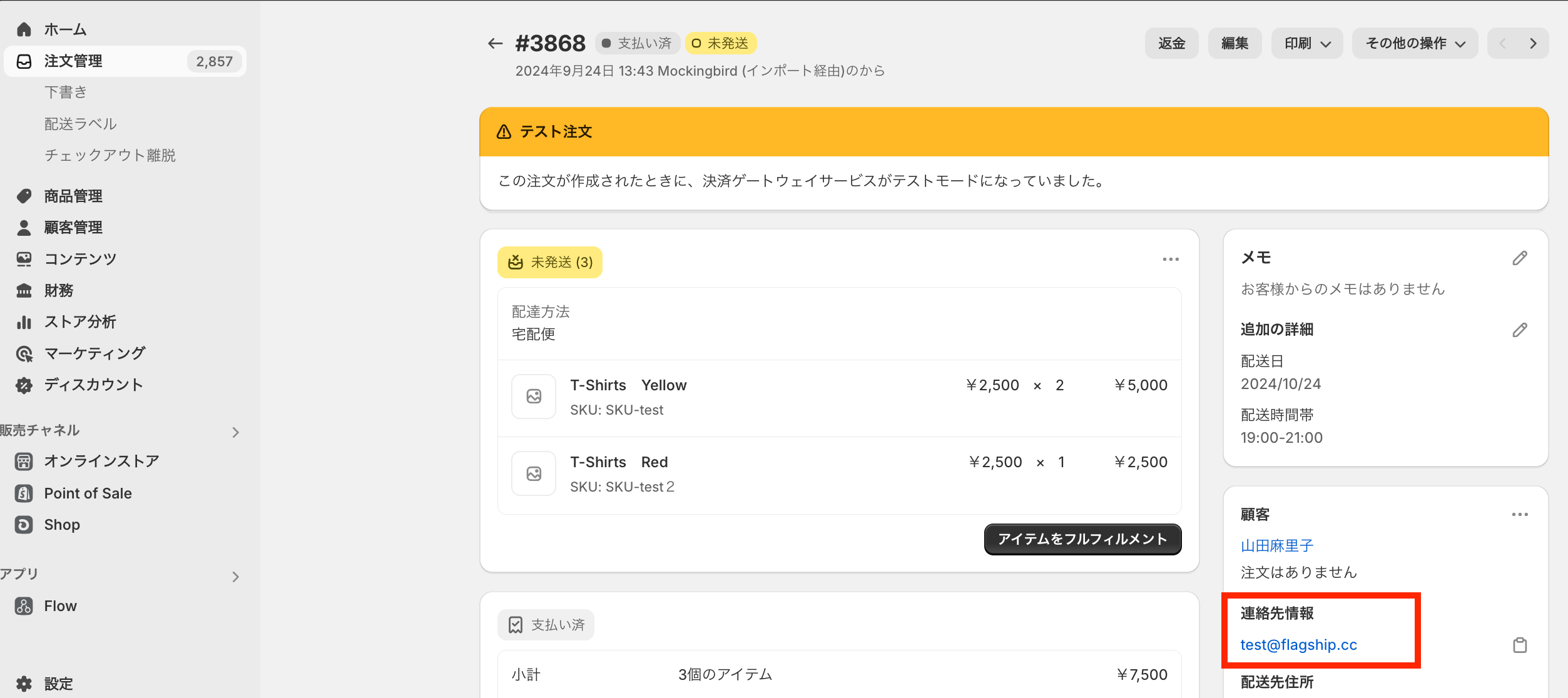Click アイテムをフルフィルメント button
Image resolution: width=1568 pixels, height=698 pixels.
pos(1082,539)
